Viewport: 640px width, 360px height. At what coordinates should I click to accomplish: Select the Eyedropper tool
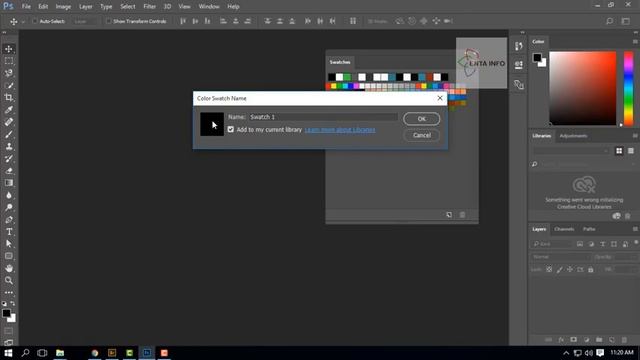point(9,110)
